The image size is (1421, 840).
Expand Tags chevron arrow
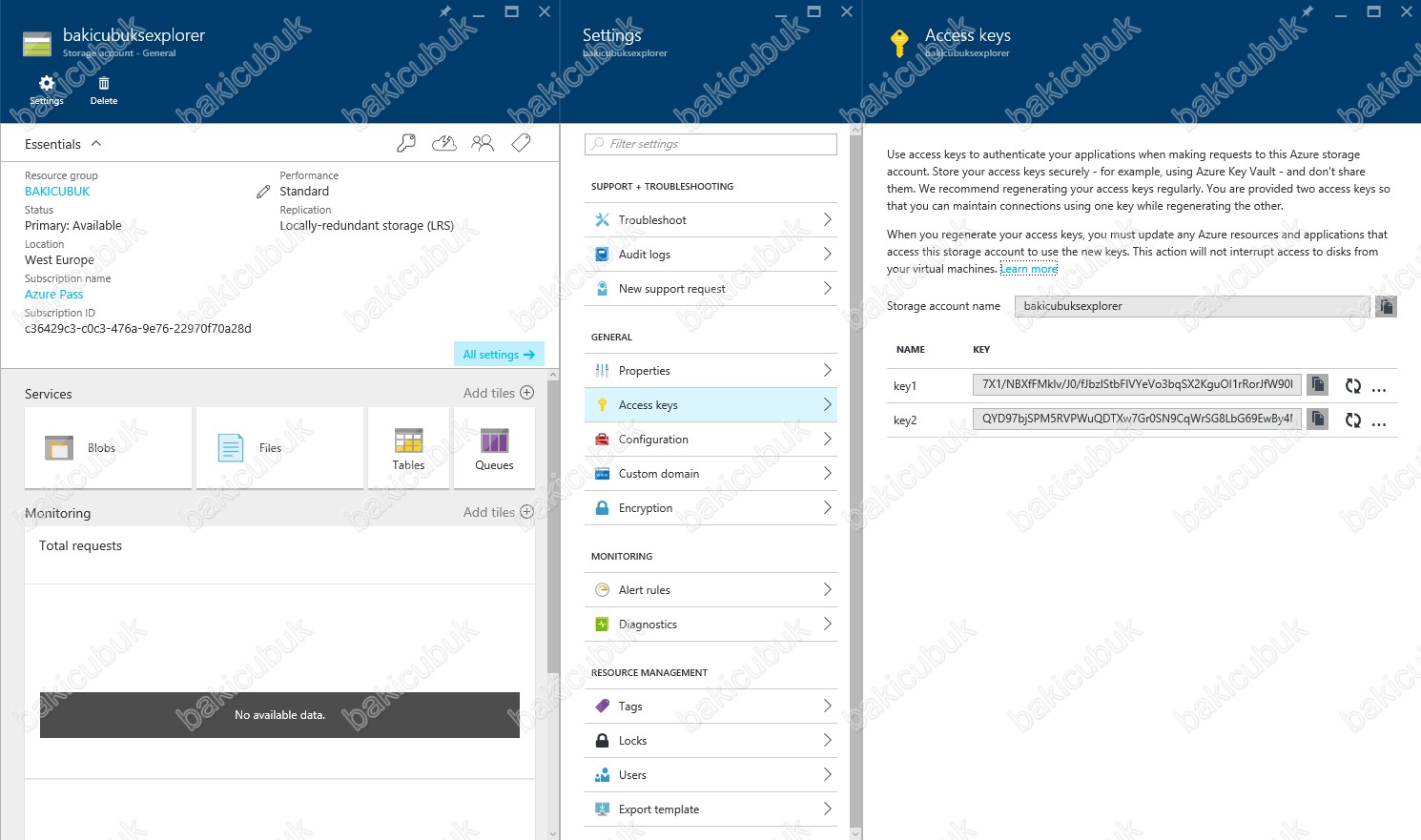point(827,706)
